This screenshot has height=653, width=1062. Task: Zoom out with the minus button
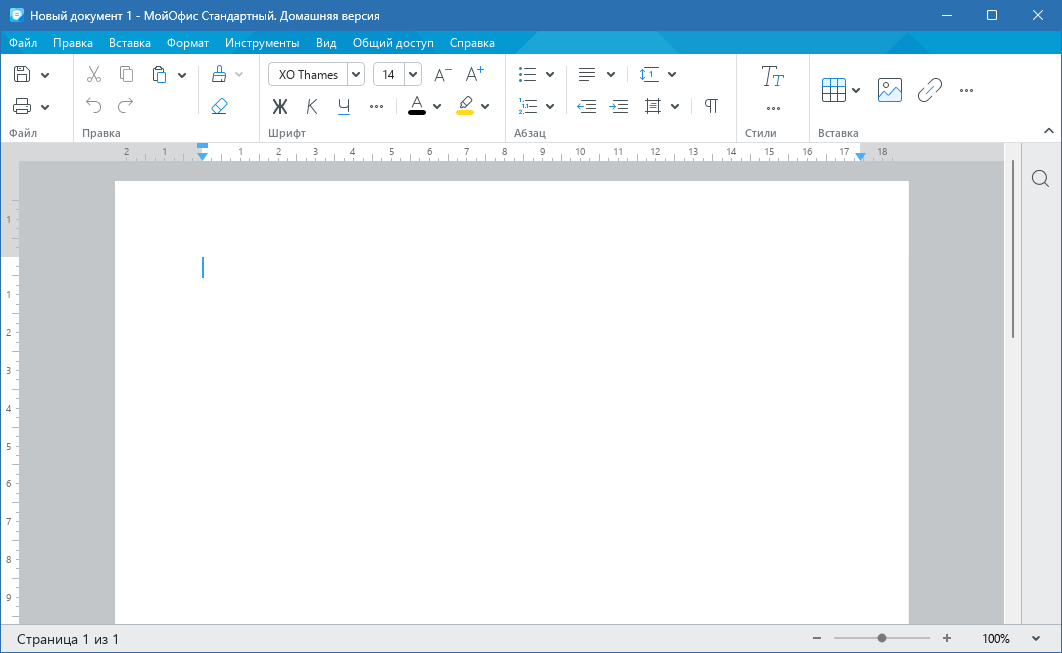click(817, 638)
